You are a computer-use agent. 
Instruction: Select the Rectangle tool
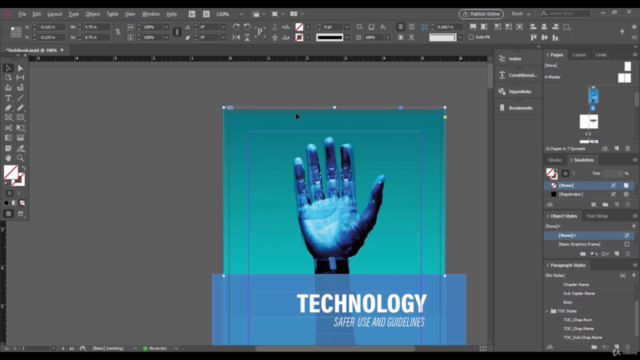20,118
